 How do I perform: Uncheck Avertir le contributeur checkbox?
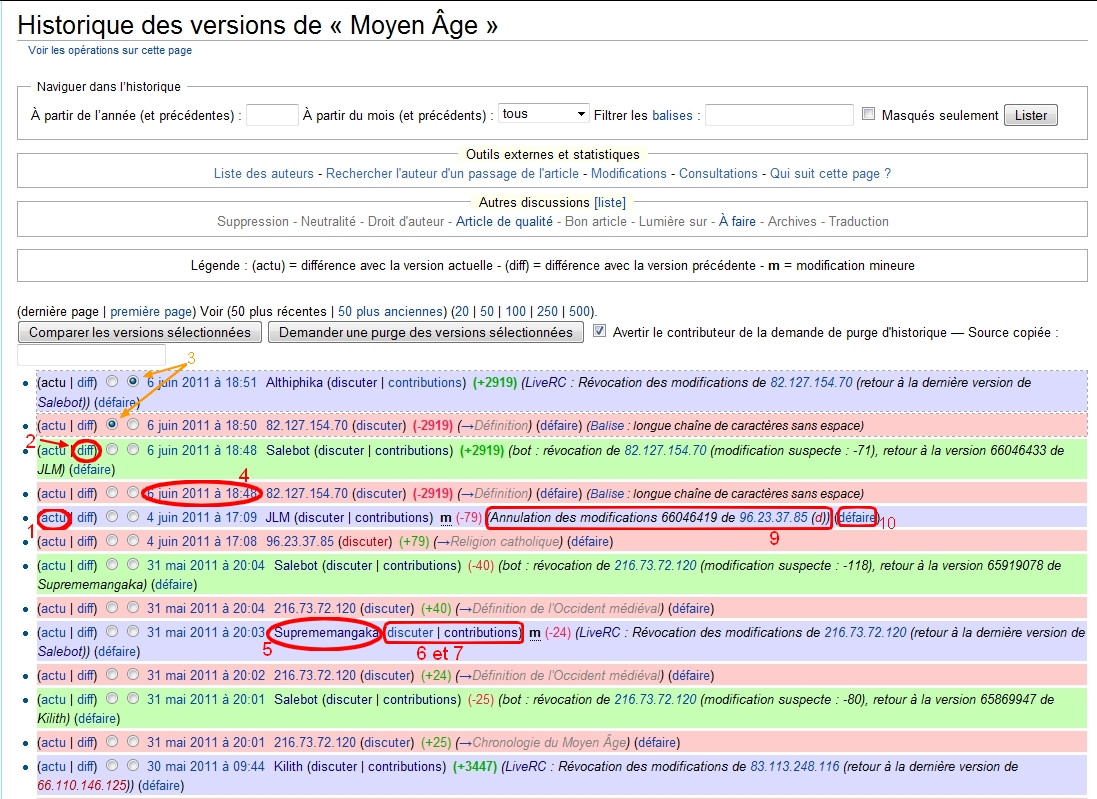click(x=600, y=331)
